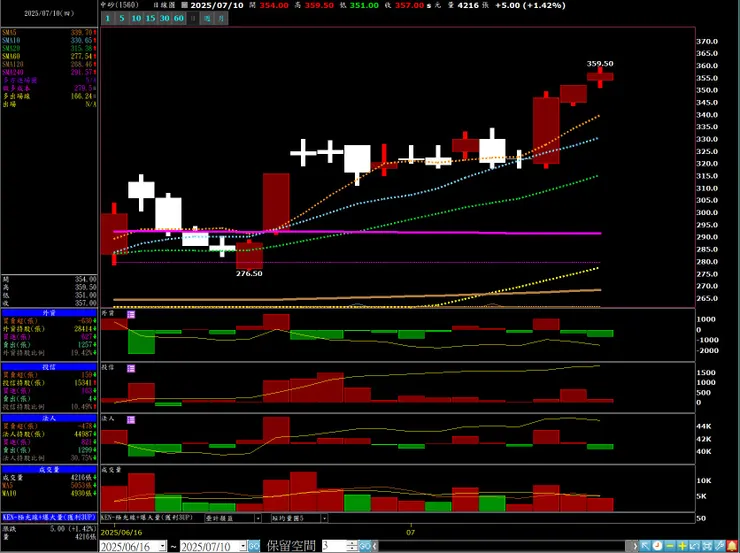Switch to the 1-minute timeframe button
This screenshot has width=740, height=553.
(108, 18)
